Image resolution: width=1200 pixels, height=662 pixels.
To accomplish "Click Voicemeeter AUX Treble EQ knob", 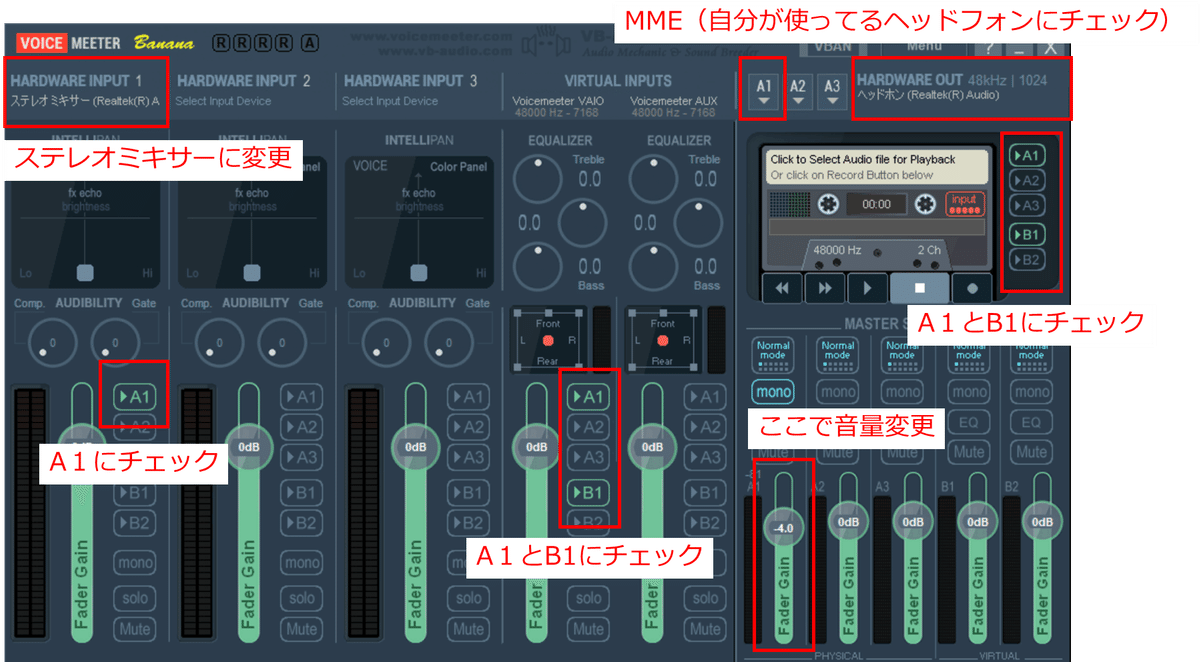I will pyautogui.click(x=654, y=179).
